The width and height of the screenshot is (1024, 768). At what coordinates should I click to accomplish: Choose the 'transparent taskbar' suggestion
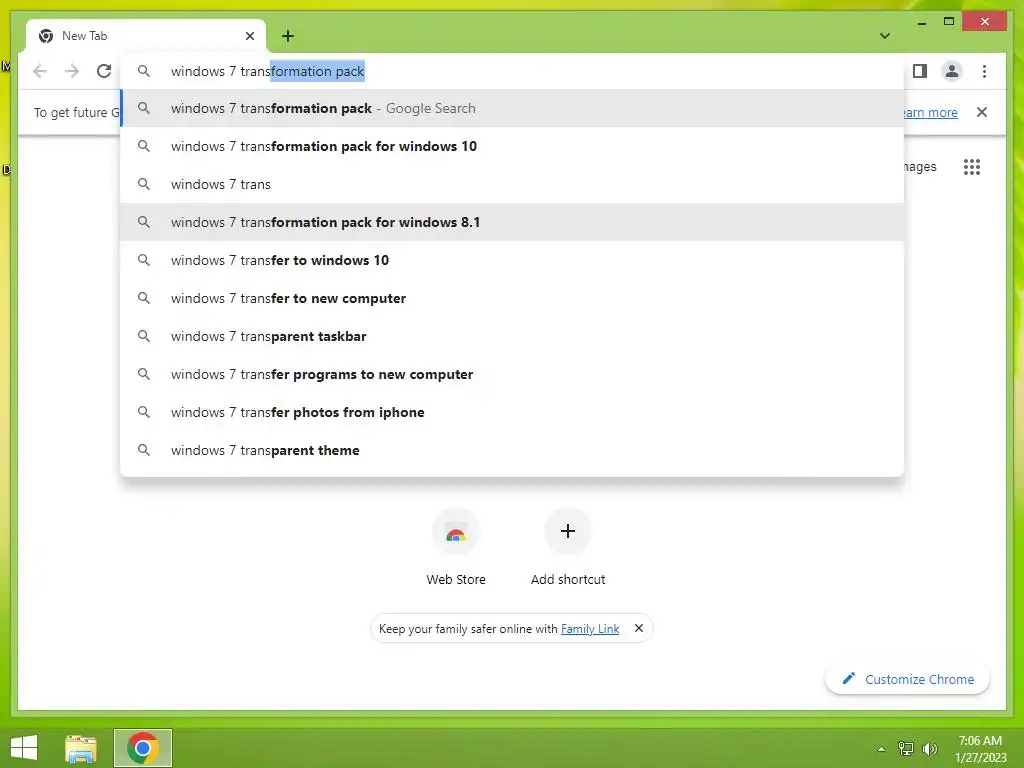[513, 336]
